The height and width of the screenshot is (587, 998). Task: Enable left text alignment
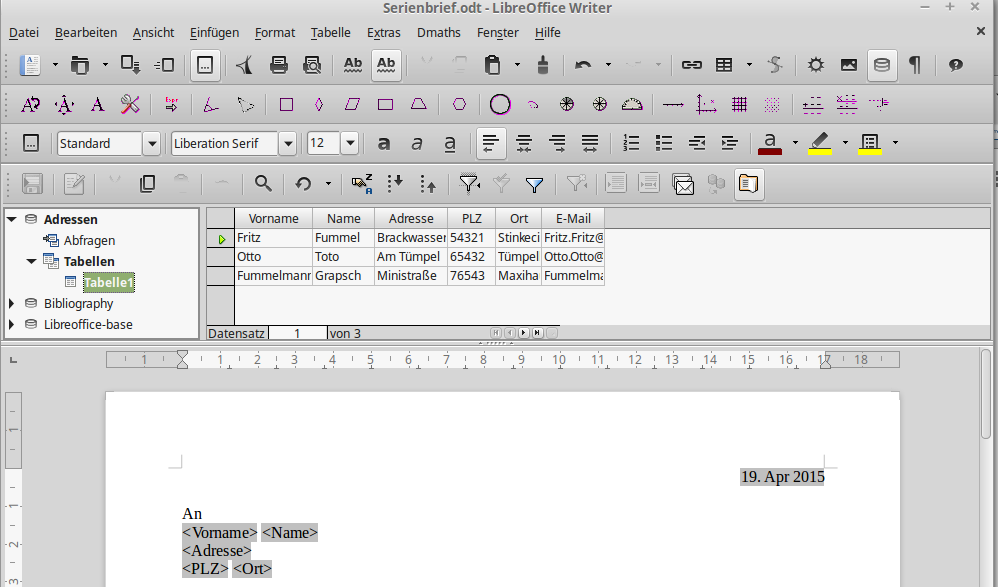pos(489,143)
